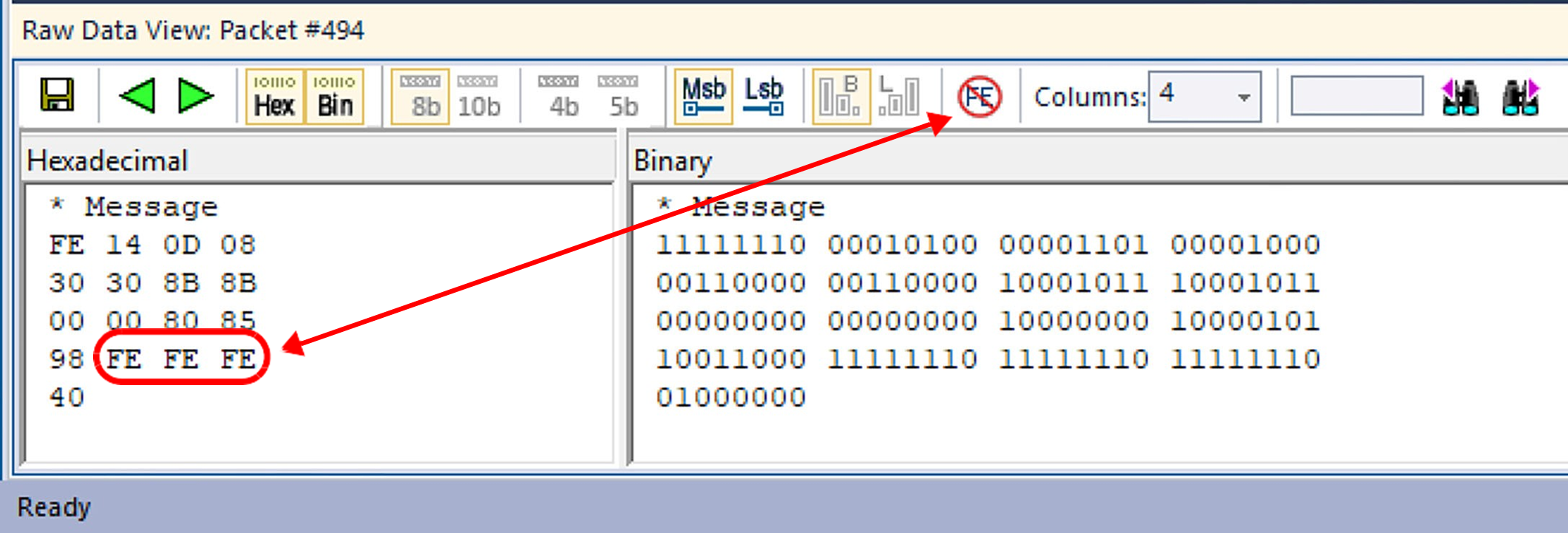This screenshot has height=533, width=1568.
Task: Search forward with right binoculars icon
Action: point(1521,97)
